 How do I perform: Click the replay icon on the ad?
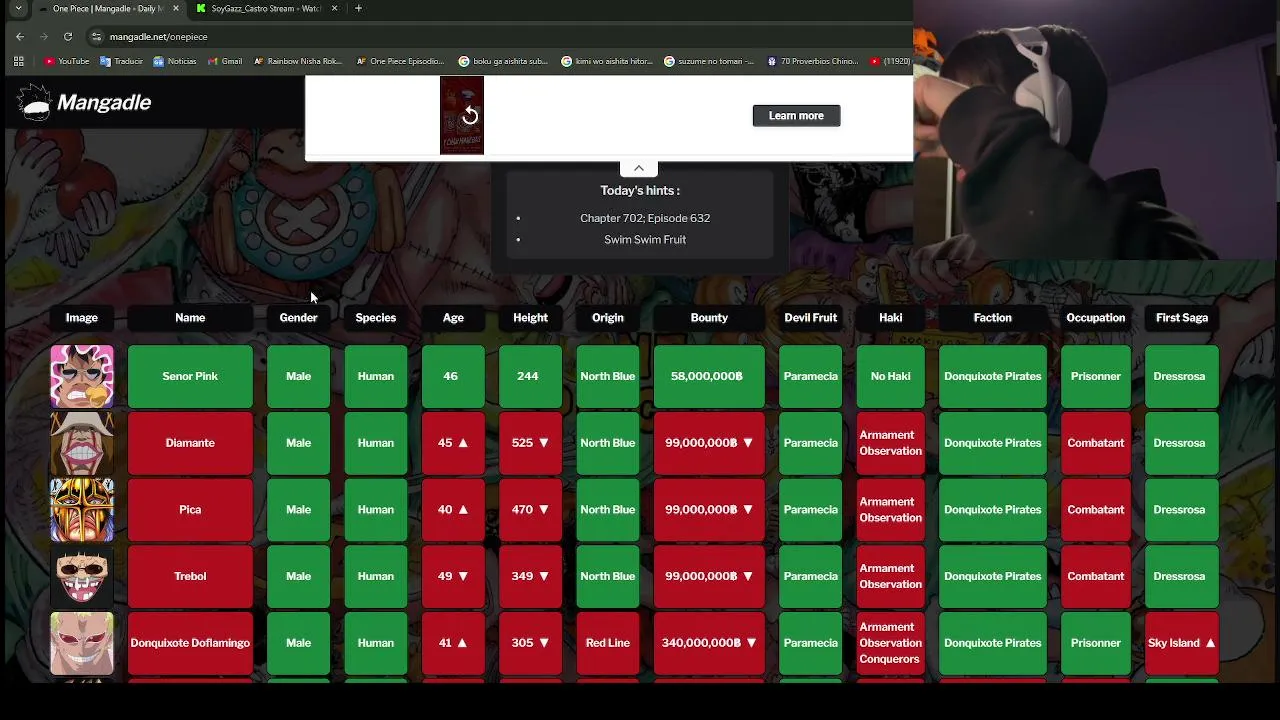click(470, 116)
